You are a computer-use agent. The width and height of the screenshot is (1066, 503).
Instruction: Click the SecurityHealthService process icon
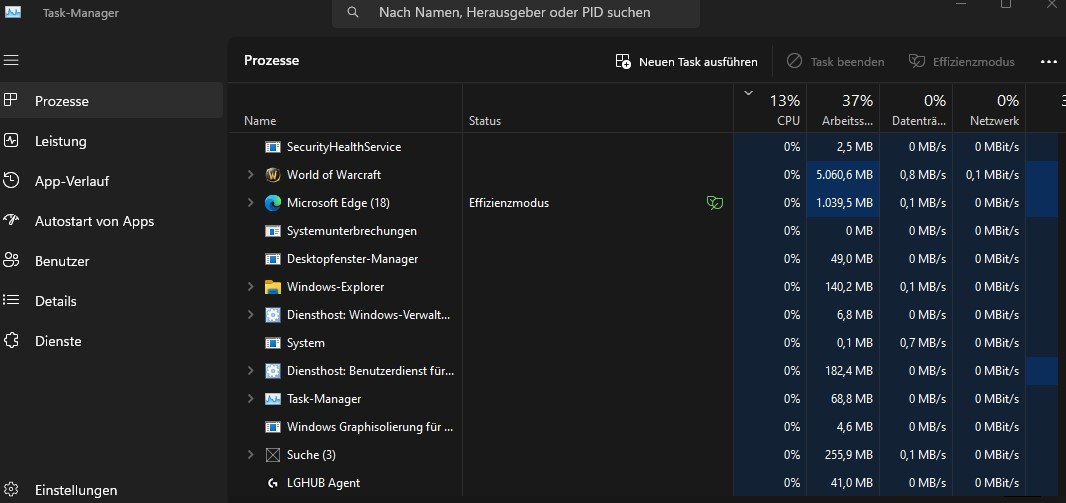pyautogui.click(x=273, y=147)
